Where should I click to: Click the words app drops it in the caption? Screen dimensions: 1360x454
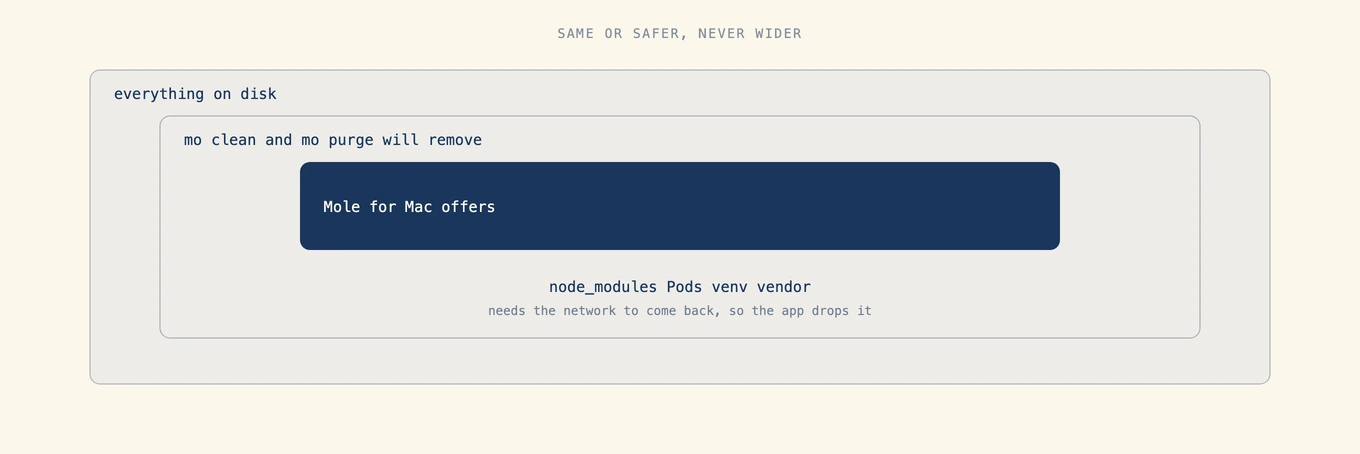pos(826,311)
